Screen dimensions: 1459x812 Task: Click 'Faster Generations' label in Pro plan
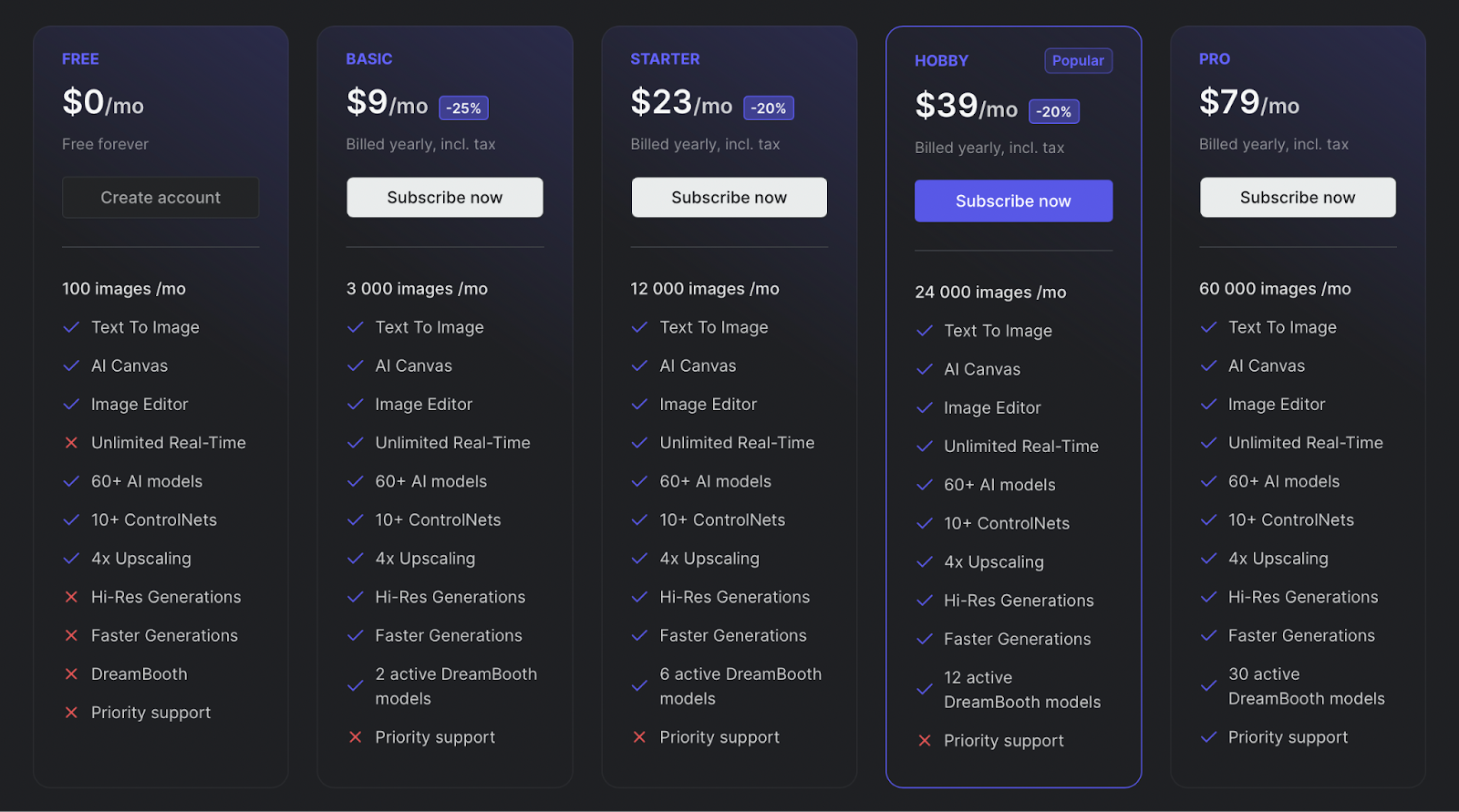(1301, 636)
